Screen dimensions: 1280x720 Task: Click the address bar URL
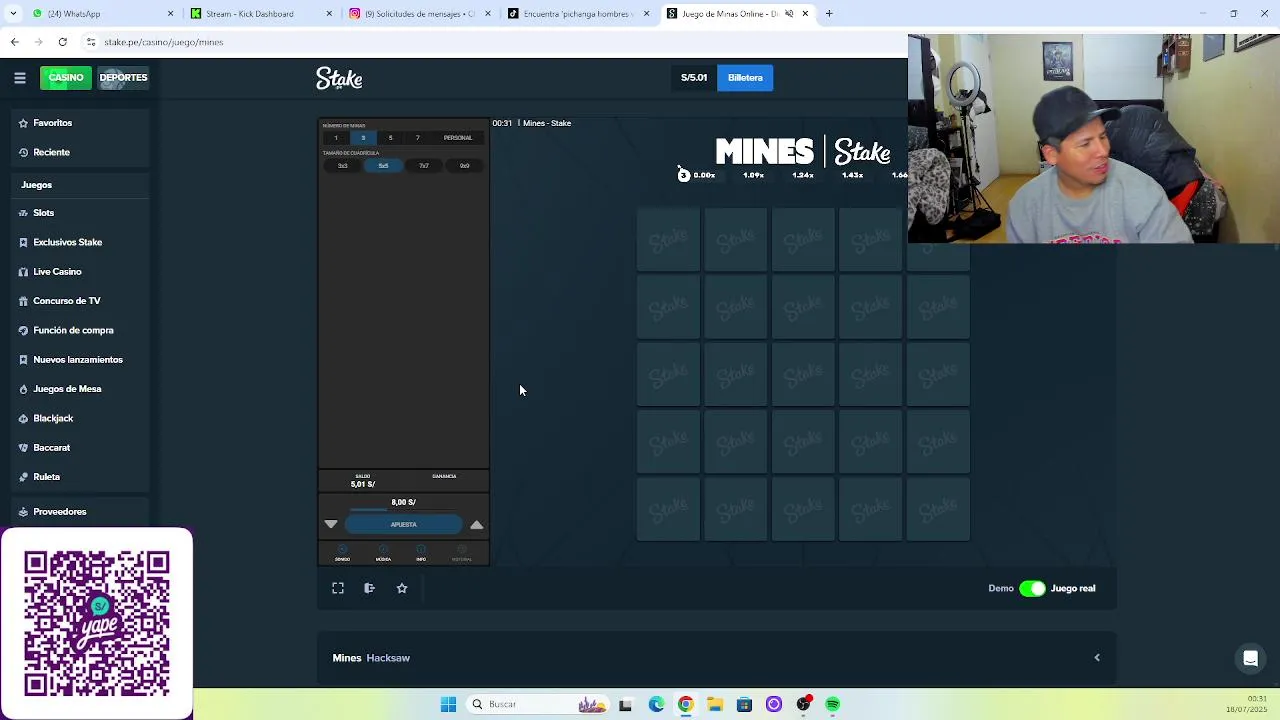[163, 42]
